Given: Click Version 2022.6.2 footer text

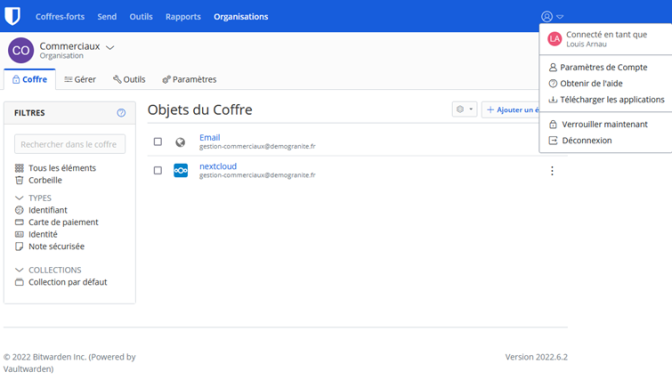Looking at the screenshot, I should pos(536,357).
